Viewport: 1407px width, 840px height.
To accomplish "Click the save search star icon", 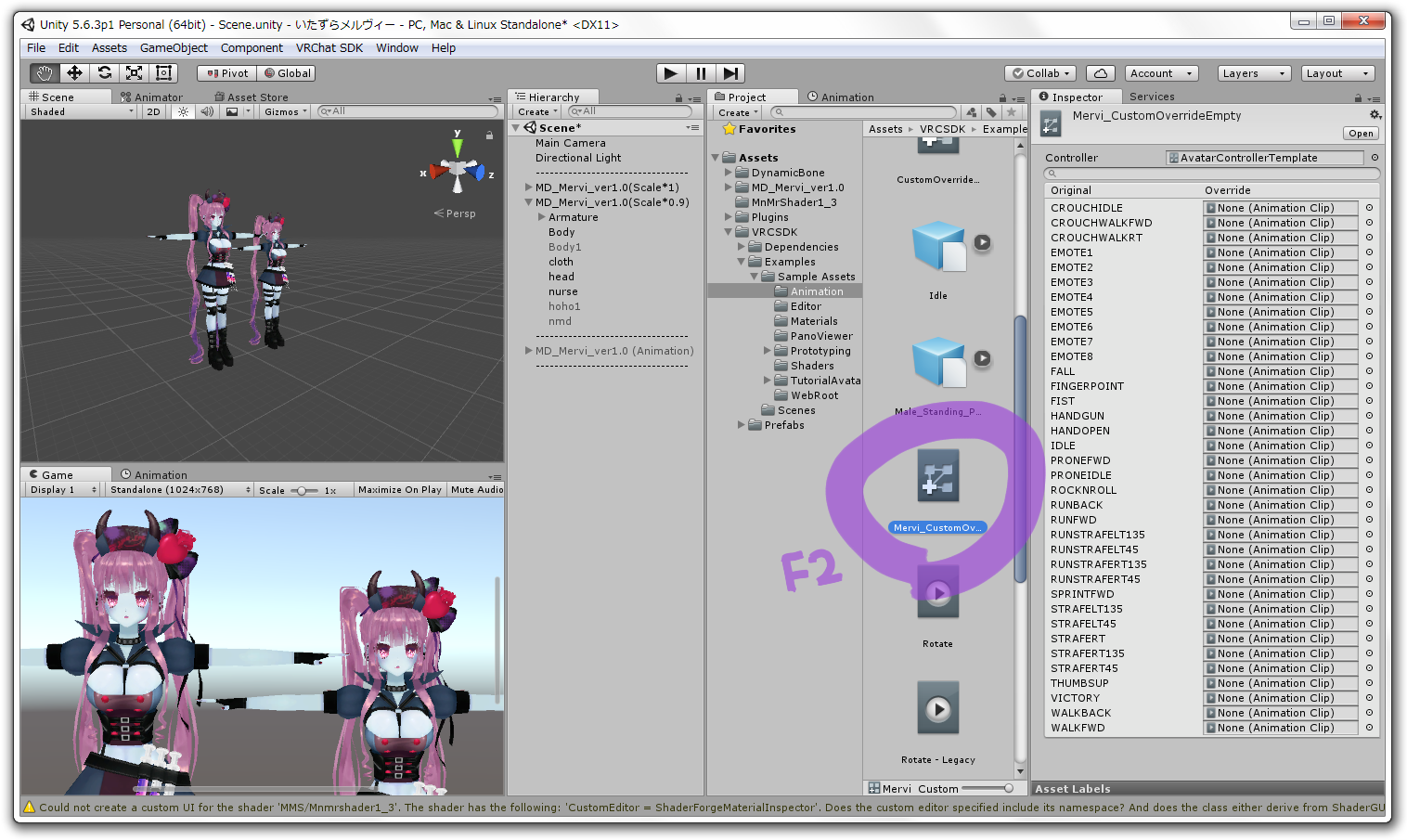I will pos(1012,112).
